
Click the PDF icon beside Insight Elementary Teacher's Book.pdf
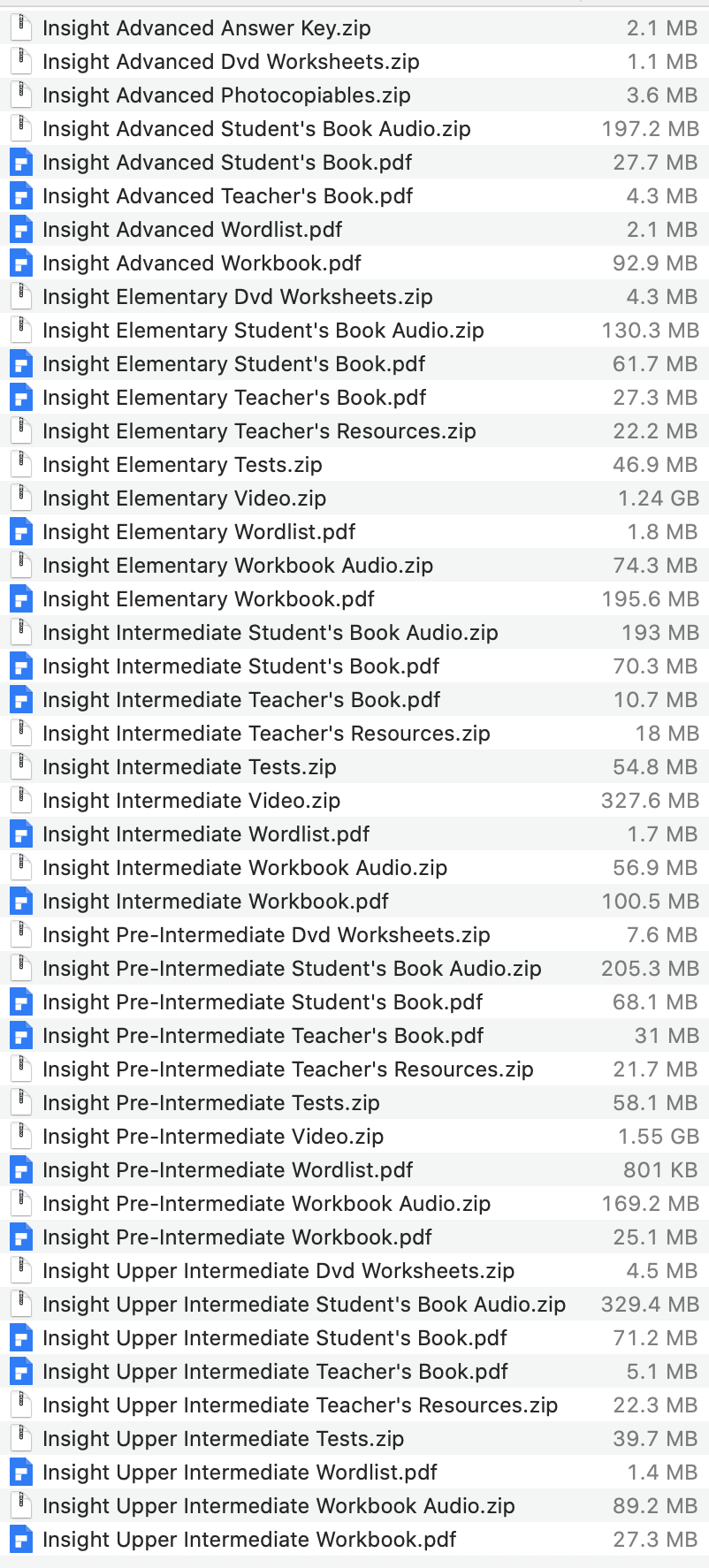(20, 398)
